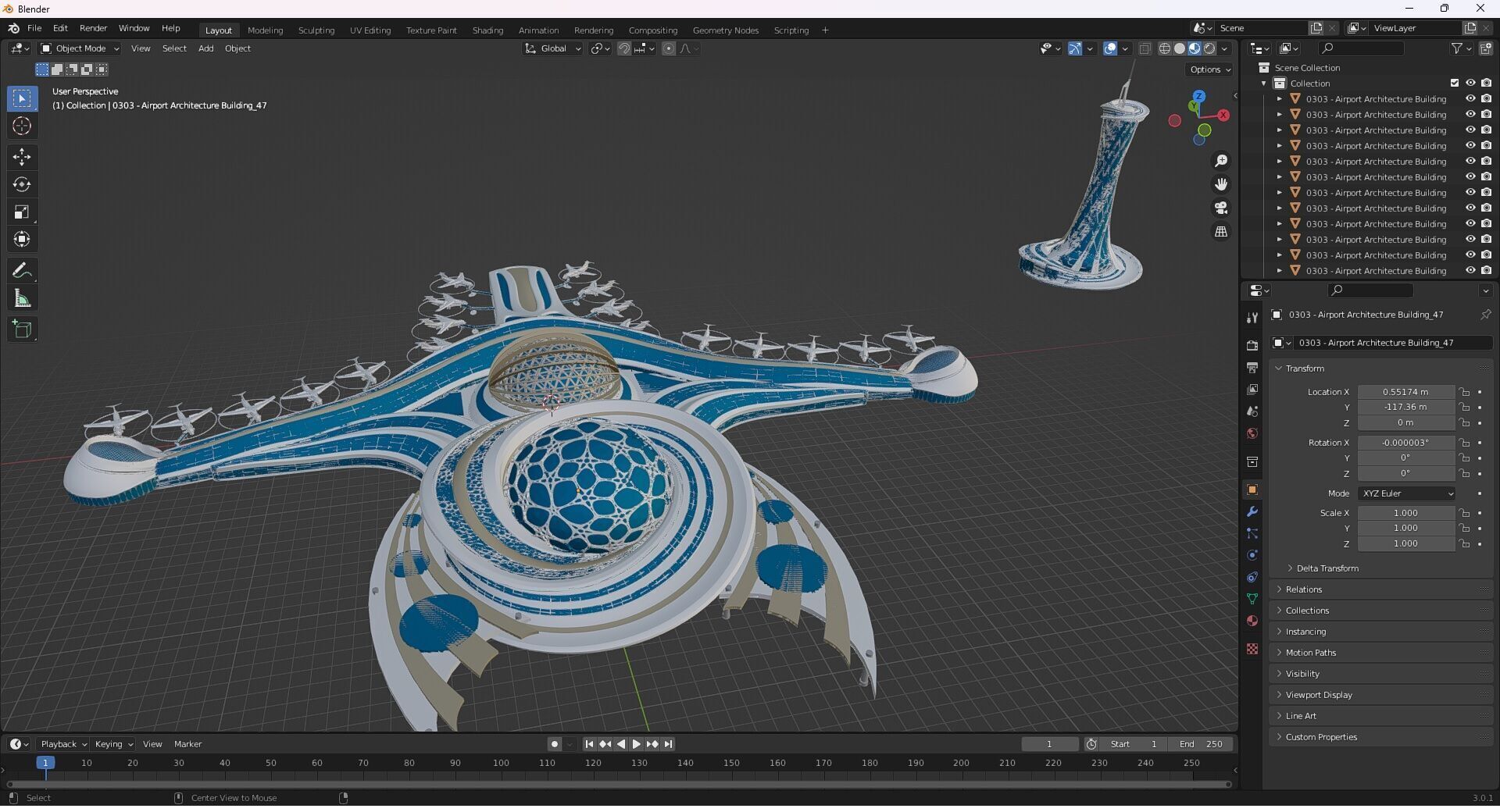Switch to the Shading workspace tab
The image size is (1500, 812).
[487, 30]
